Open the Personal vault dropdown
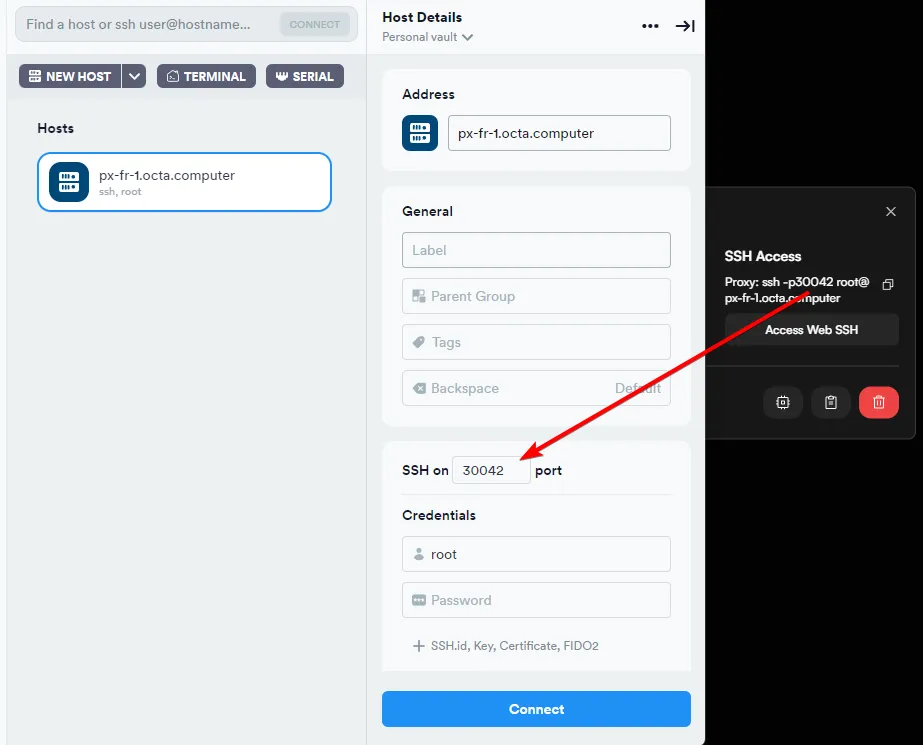This screenshot has height=745, width=923. (x=427, y=37)
